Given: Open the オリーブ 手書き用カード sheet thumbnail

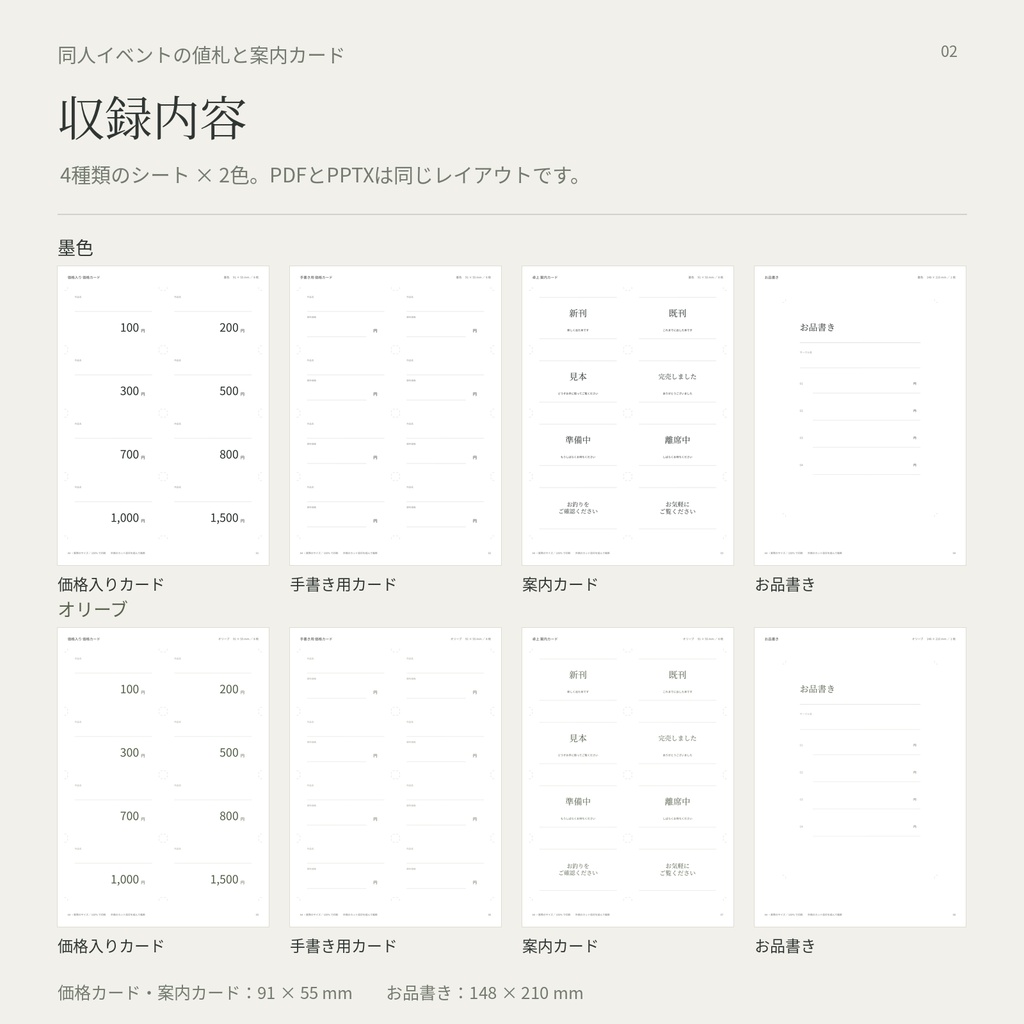Looking at the screenshot, I should tap(395, 777).
